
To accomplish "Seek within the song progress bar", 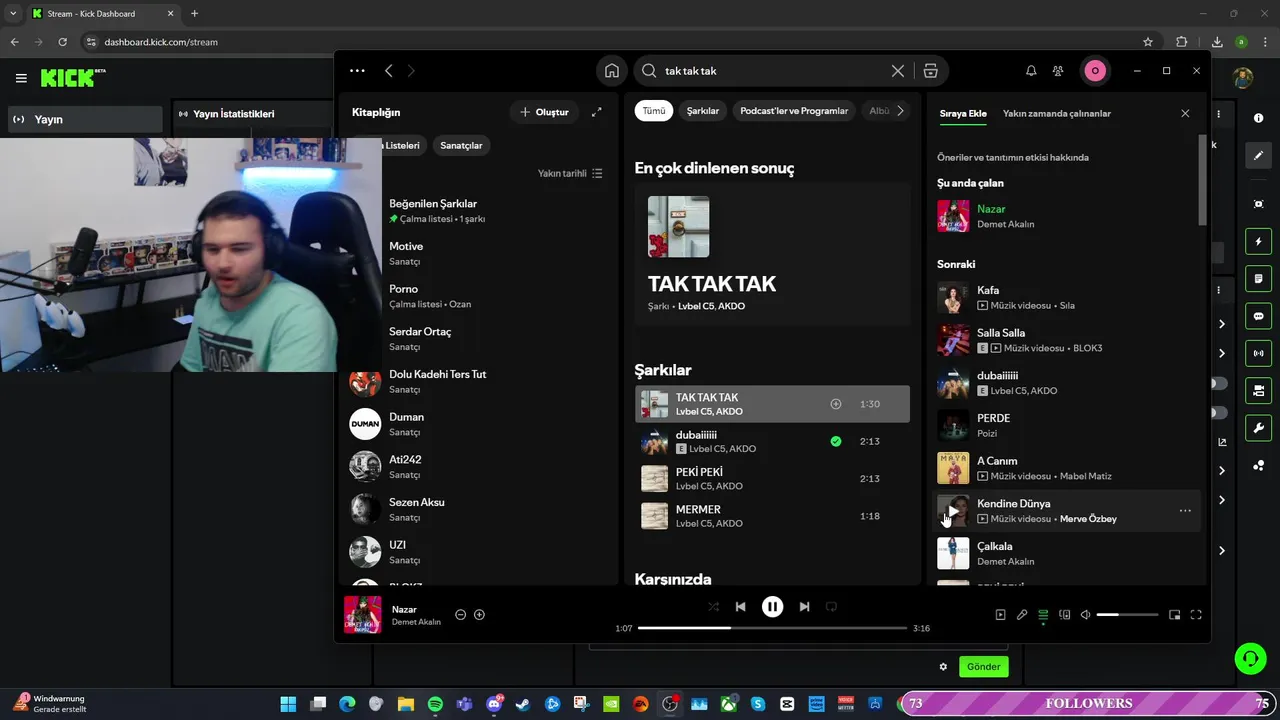I will pos(772,628).
